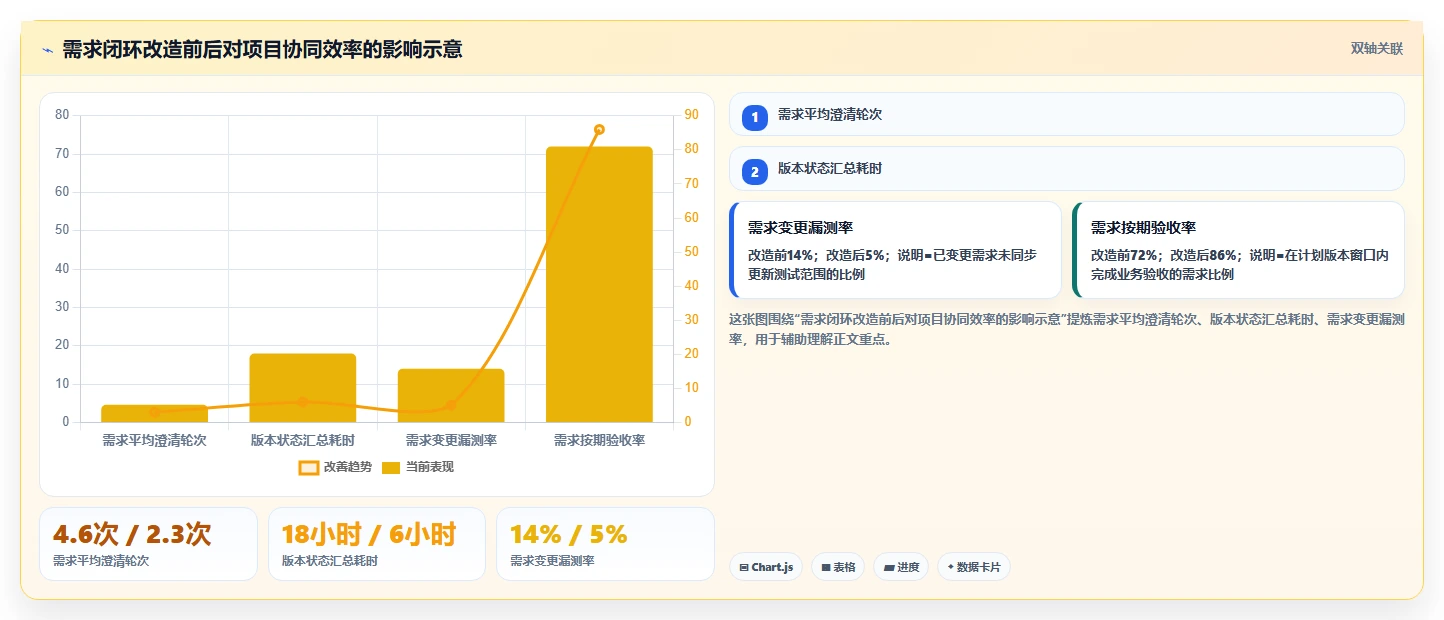
Task: Select the 需求按期验收率 detail card
Action: (x=1238, y=250)
